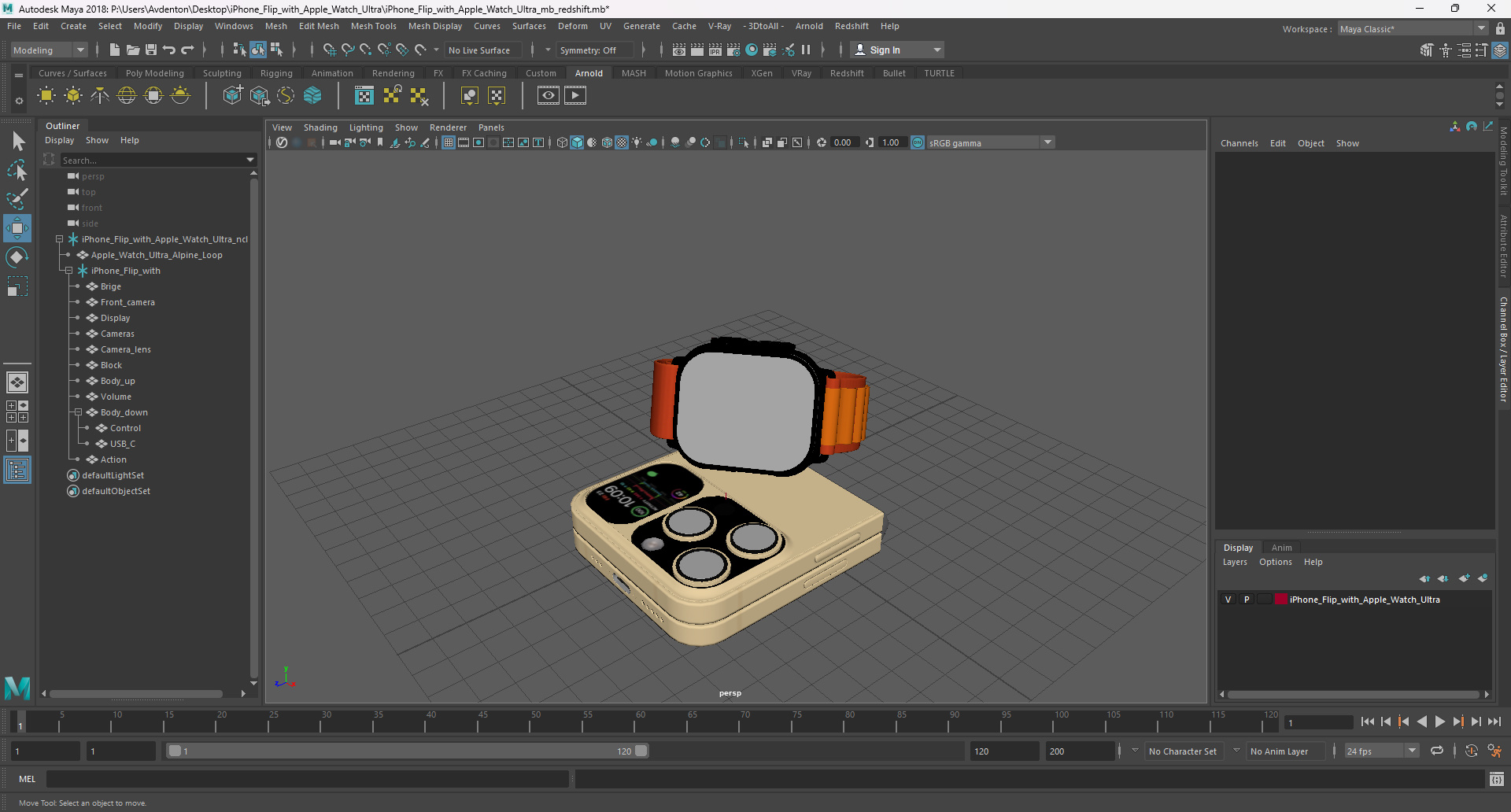The width and height of the screenshot is (1511, 812).
Task: Go to the start of playback range
Action: [1368, 722]
